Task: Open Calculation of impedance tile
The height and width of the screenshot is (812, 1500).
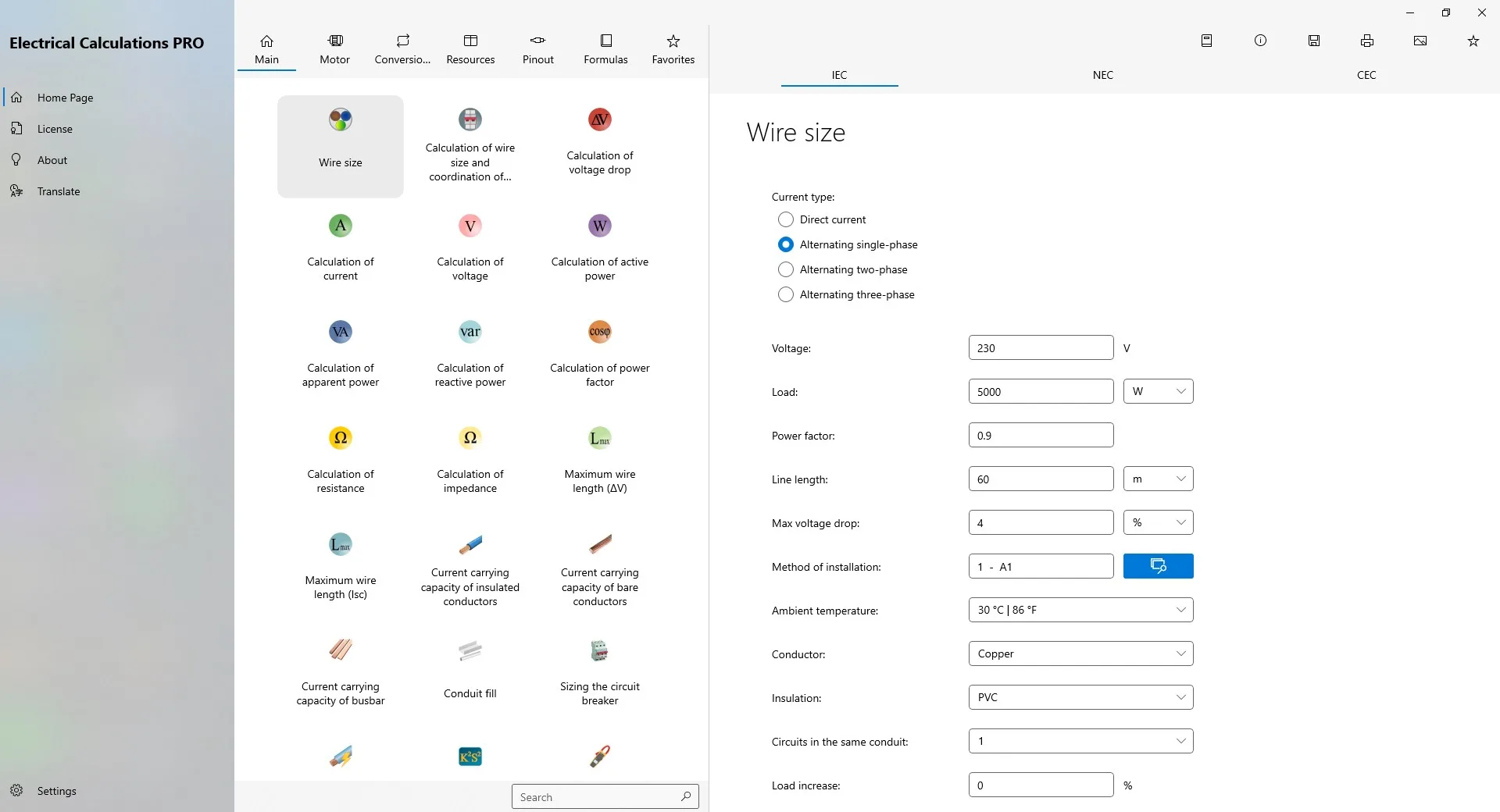Action: (x=470, y=465)
